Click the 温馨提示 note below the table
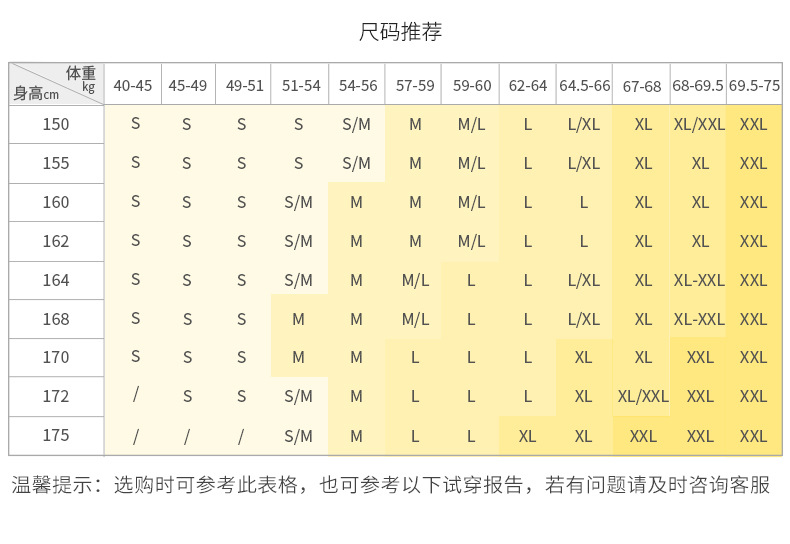 click(x=390, y=485)
